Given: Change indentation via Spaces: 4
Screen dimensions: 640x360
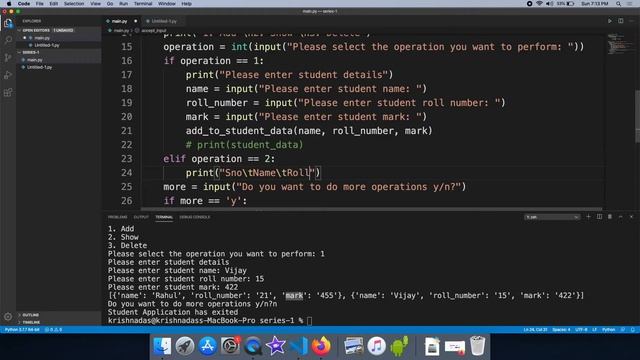Looking at the screenshot, I should coord(561,329).
